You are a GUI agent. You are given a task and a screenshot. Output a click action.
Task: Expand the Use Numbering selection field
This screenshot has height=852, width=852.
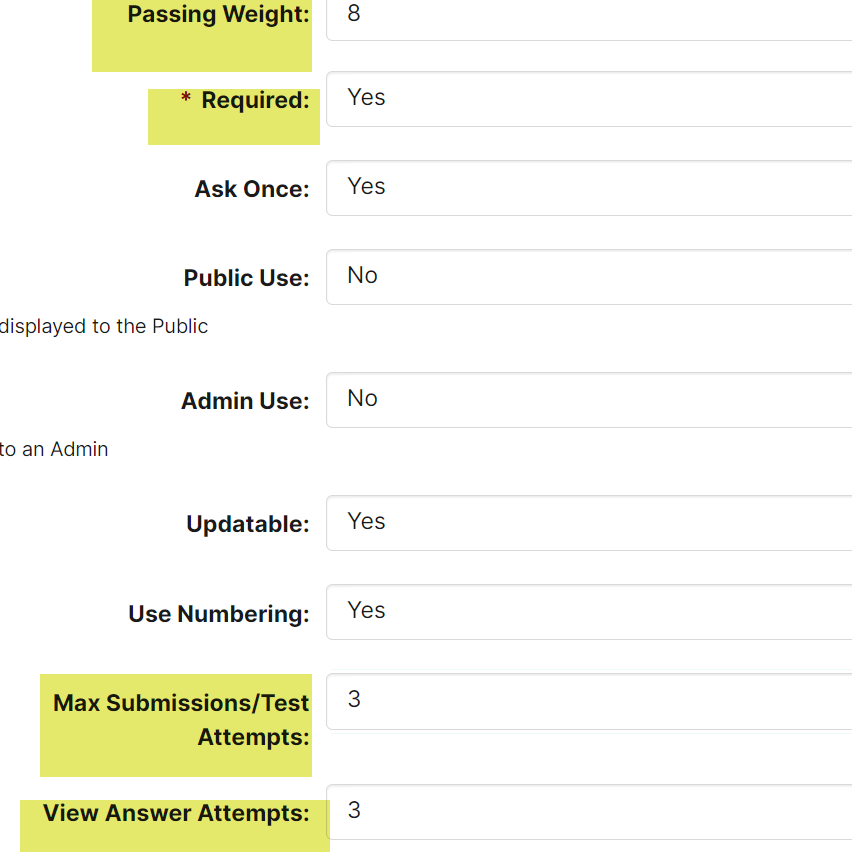coord(588,611)
